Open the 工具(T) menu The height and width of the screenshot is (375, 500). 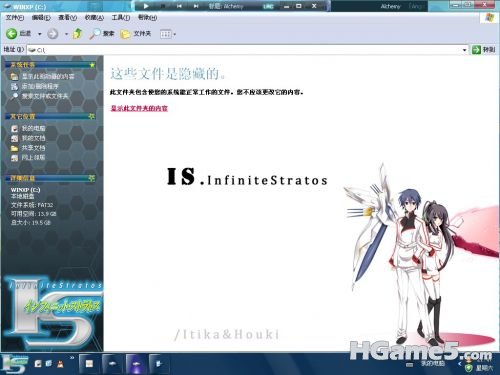pyautogui.click(x=121, y=18)
